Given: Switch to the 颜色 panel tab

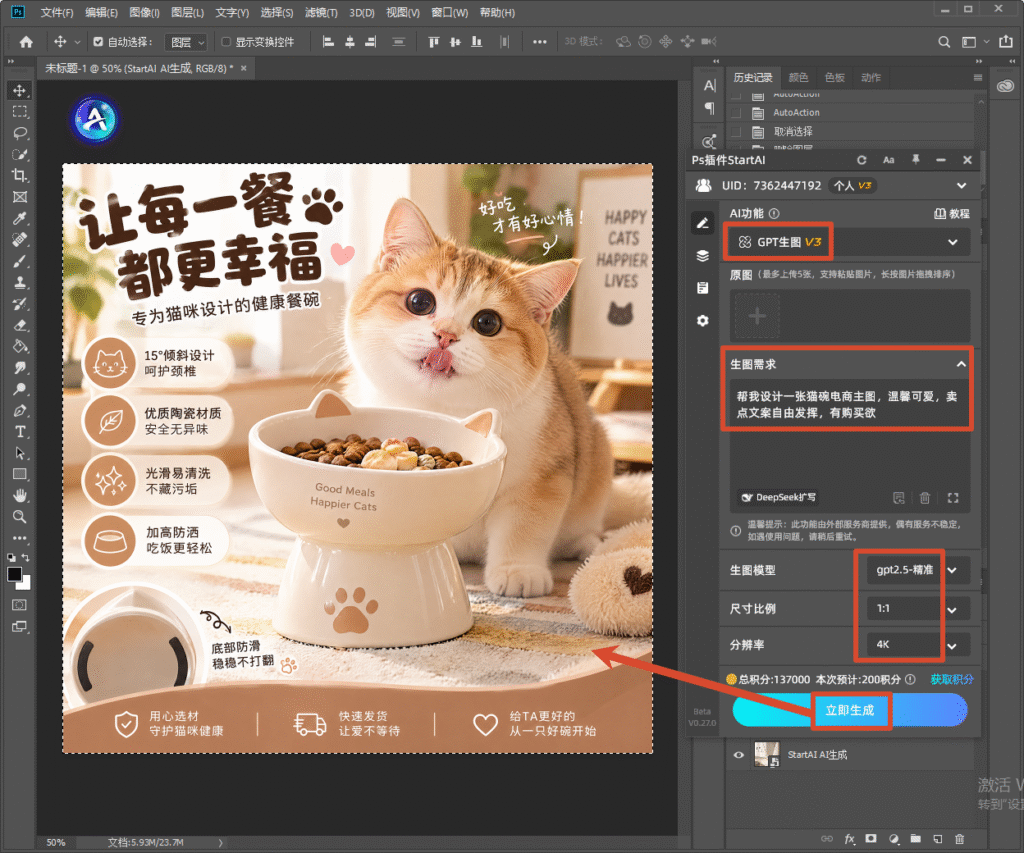Looking at the screenshot, I should click(798, 78).
